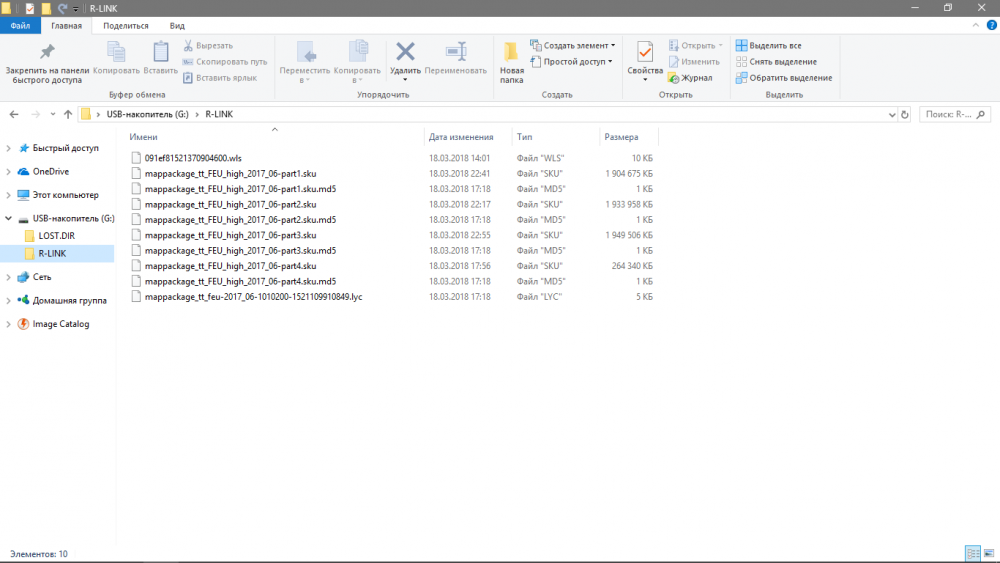Pin folder to Quick Access panel

(x=47, y=62)
